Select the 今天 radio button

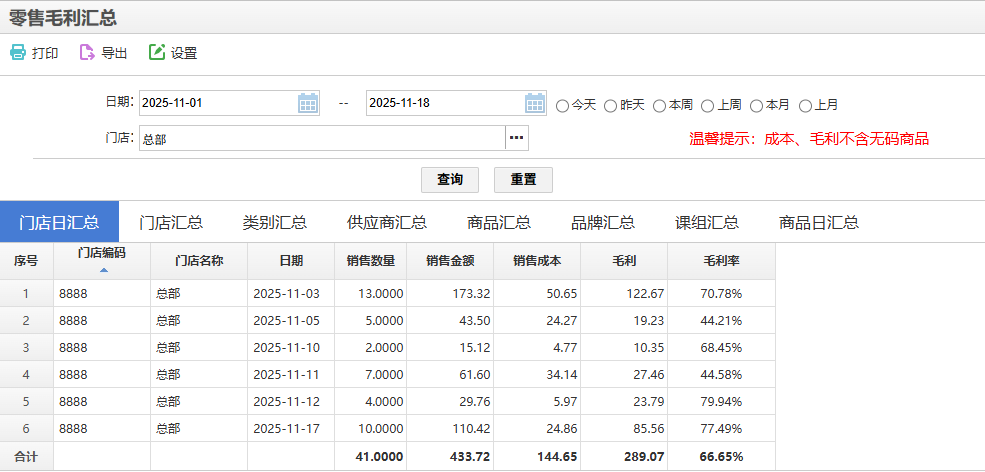tap(562, 105)
